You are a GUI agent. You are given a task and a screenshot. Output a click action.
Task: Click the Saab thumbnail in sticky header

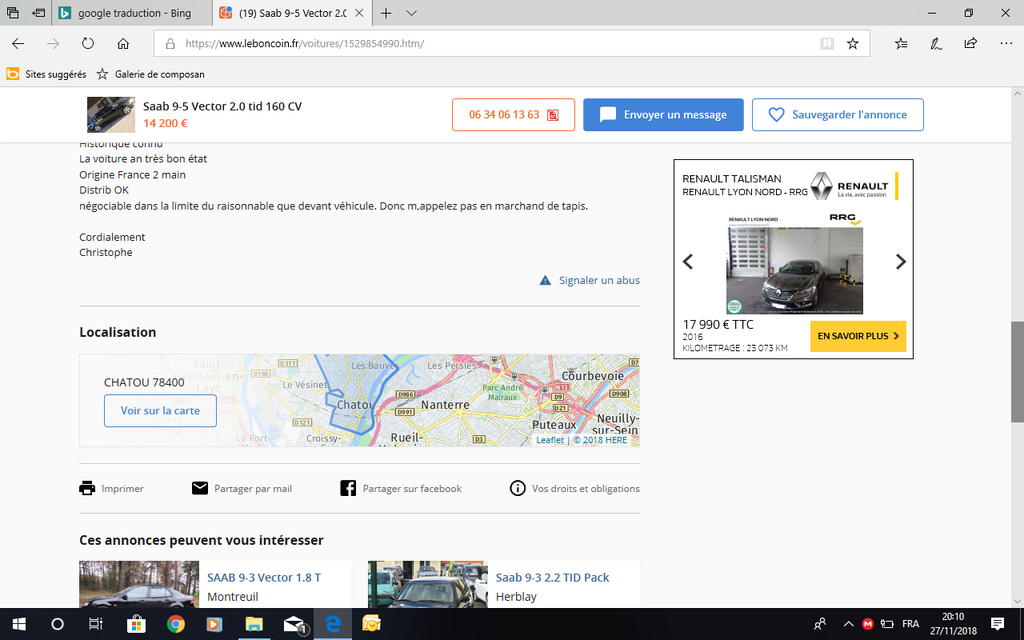point(111,115)
